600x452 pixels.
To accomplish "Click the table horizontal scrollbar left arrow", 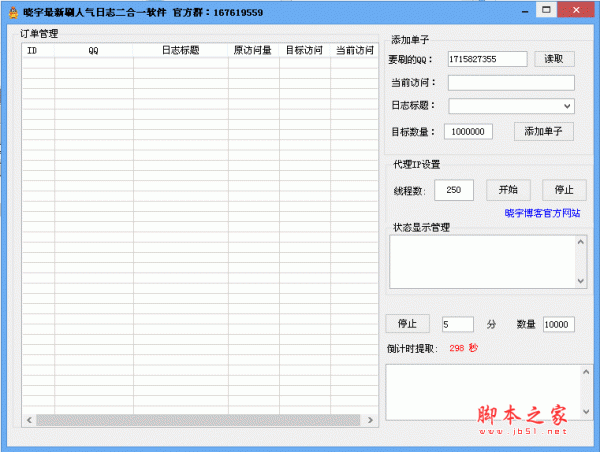I will (29, 420).
